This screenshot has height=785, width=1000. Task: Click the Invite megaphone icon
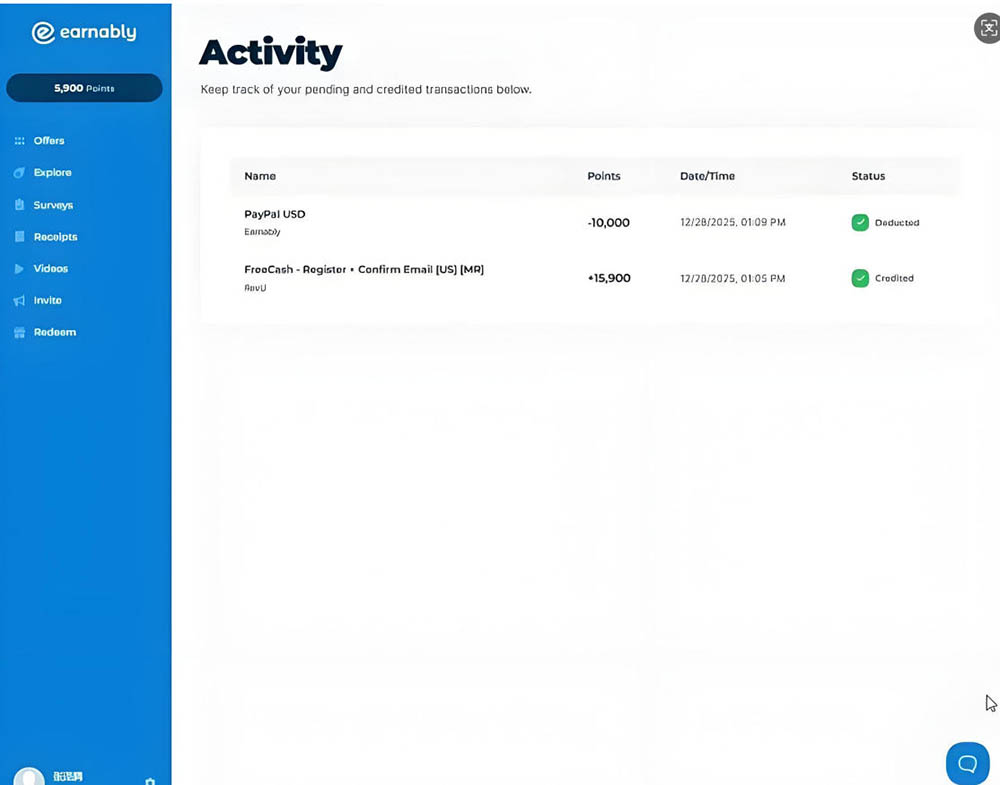pos(20,301)
